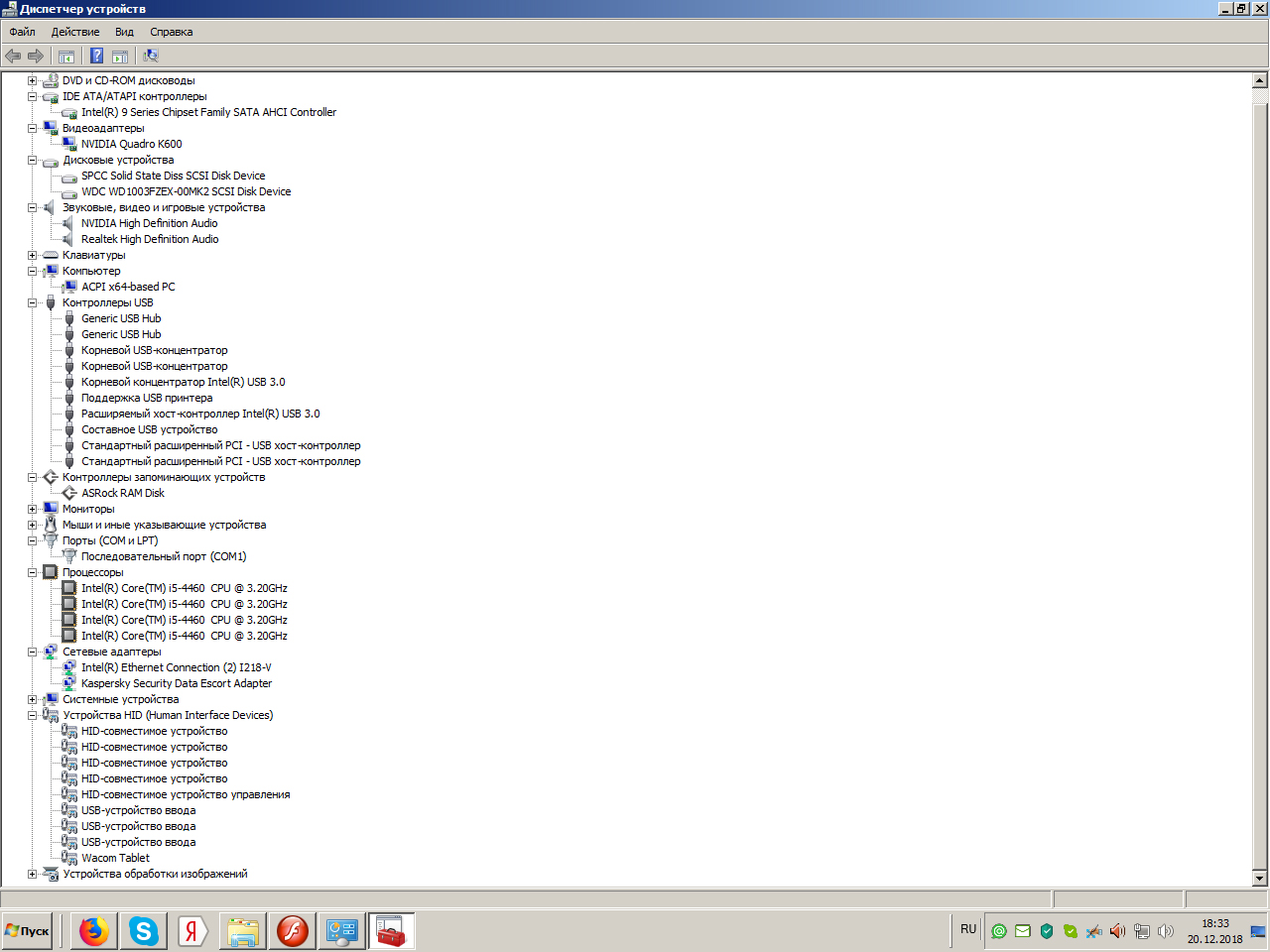
Task: Collapse the Процессоры tree node
Action: point(33,572)
